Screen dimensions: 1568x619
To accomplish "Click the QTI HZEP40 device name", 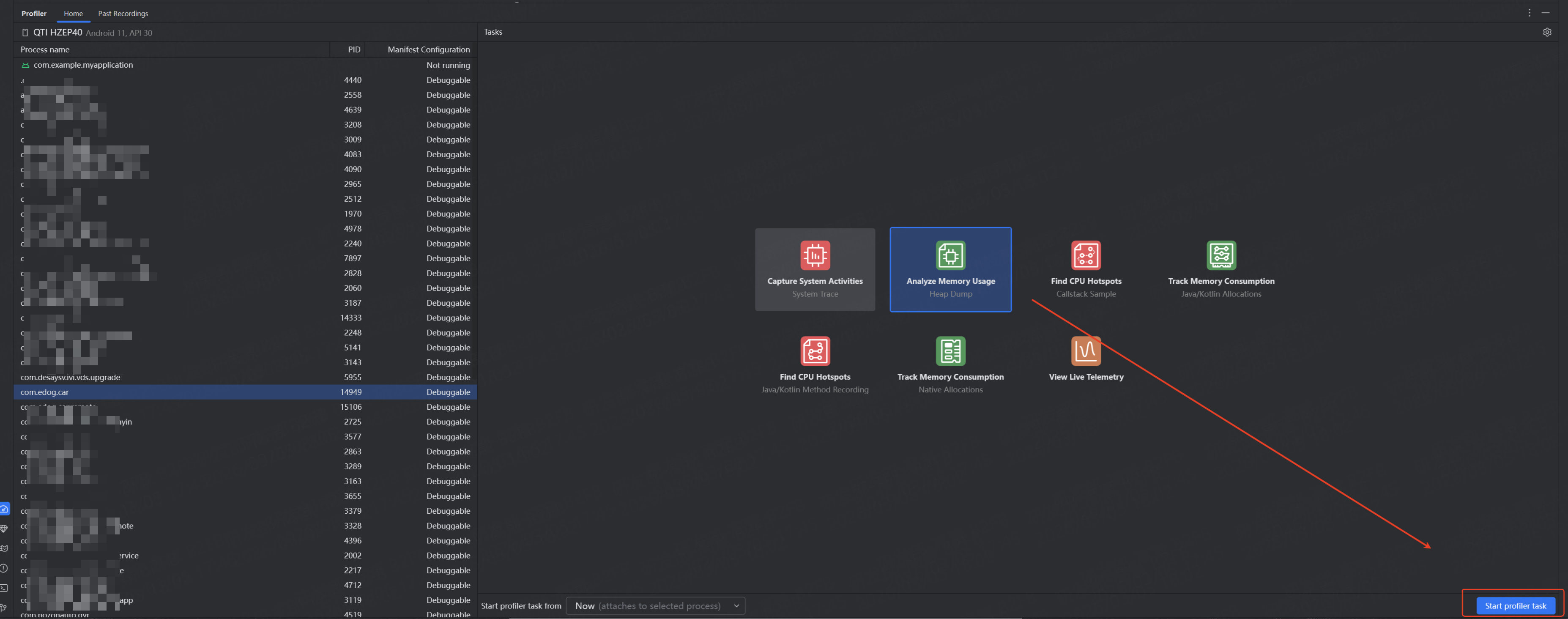I will 58,32.
